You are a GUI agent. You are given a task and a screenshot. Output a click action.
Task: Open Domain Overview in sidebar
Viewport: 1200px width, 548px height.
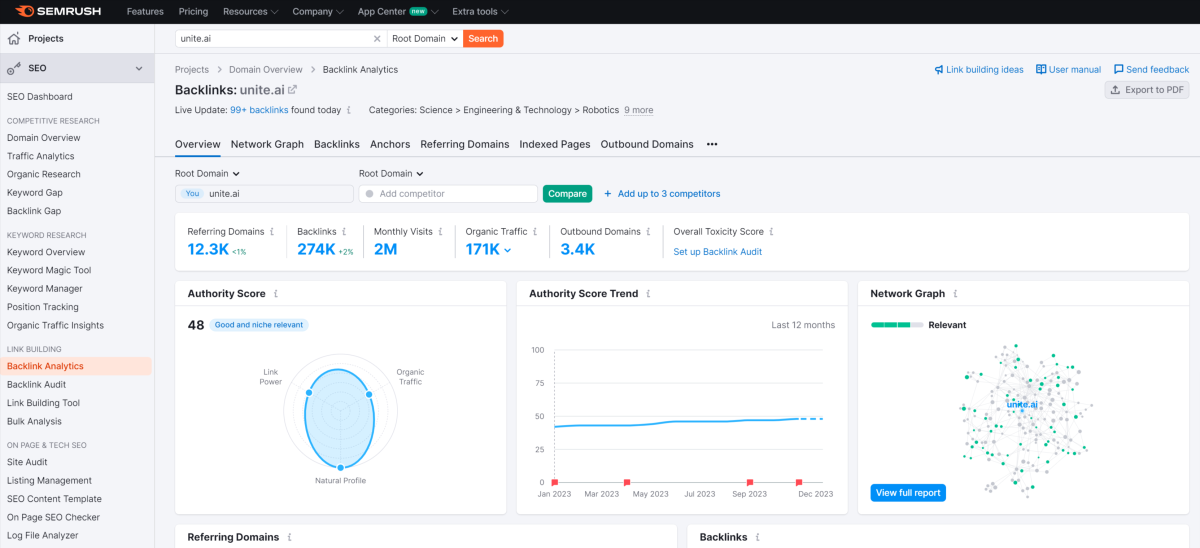43,138
